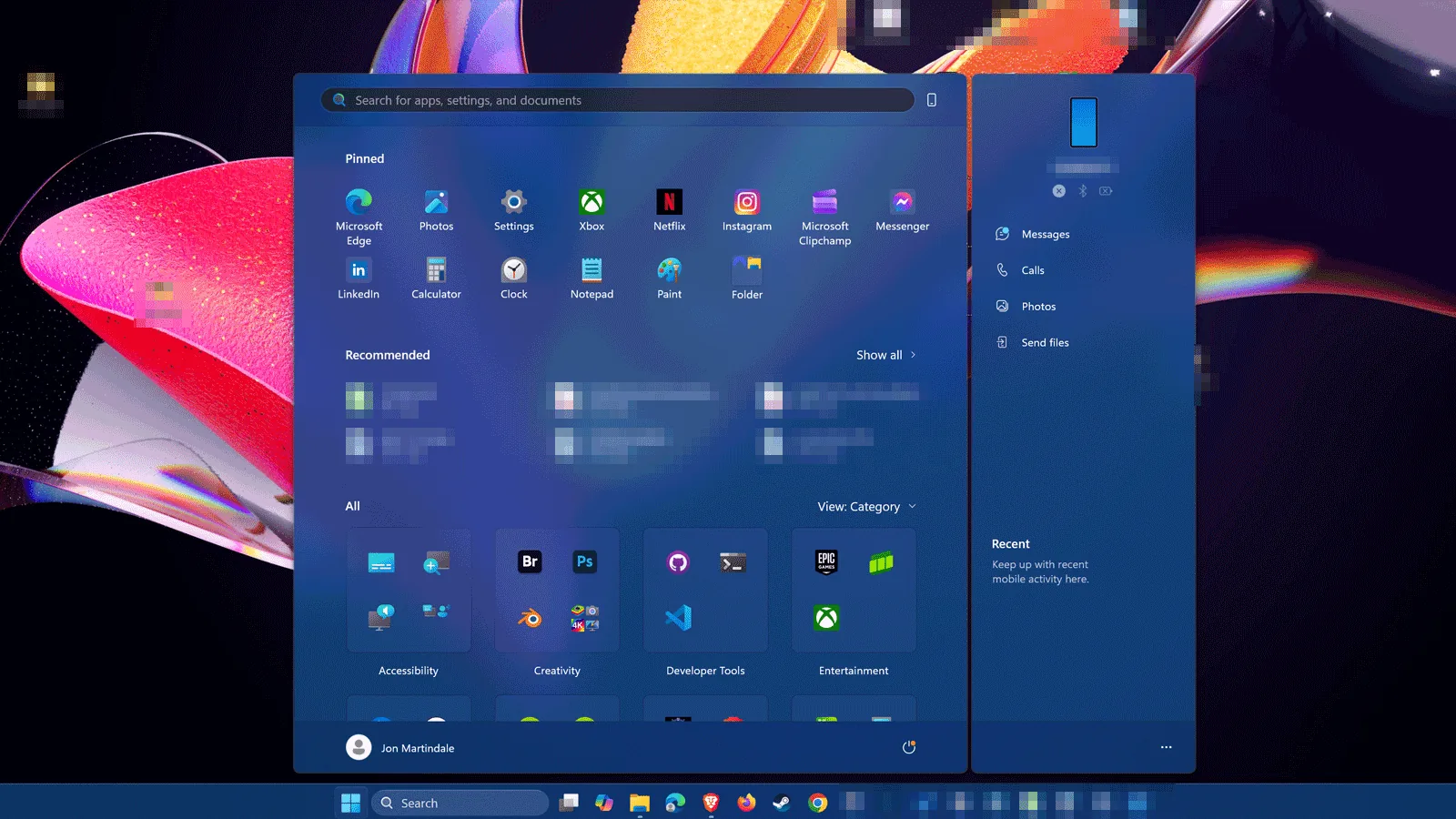
Task: Open the power button menu
Action: click(908, 747)
